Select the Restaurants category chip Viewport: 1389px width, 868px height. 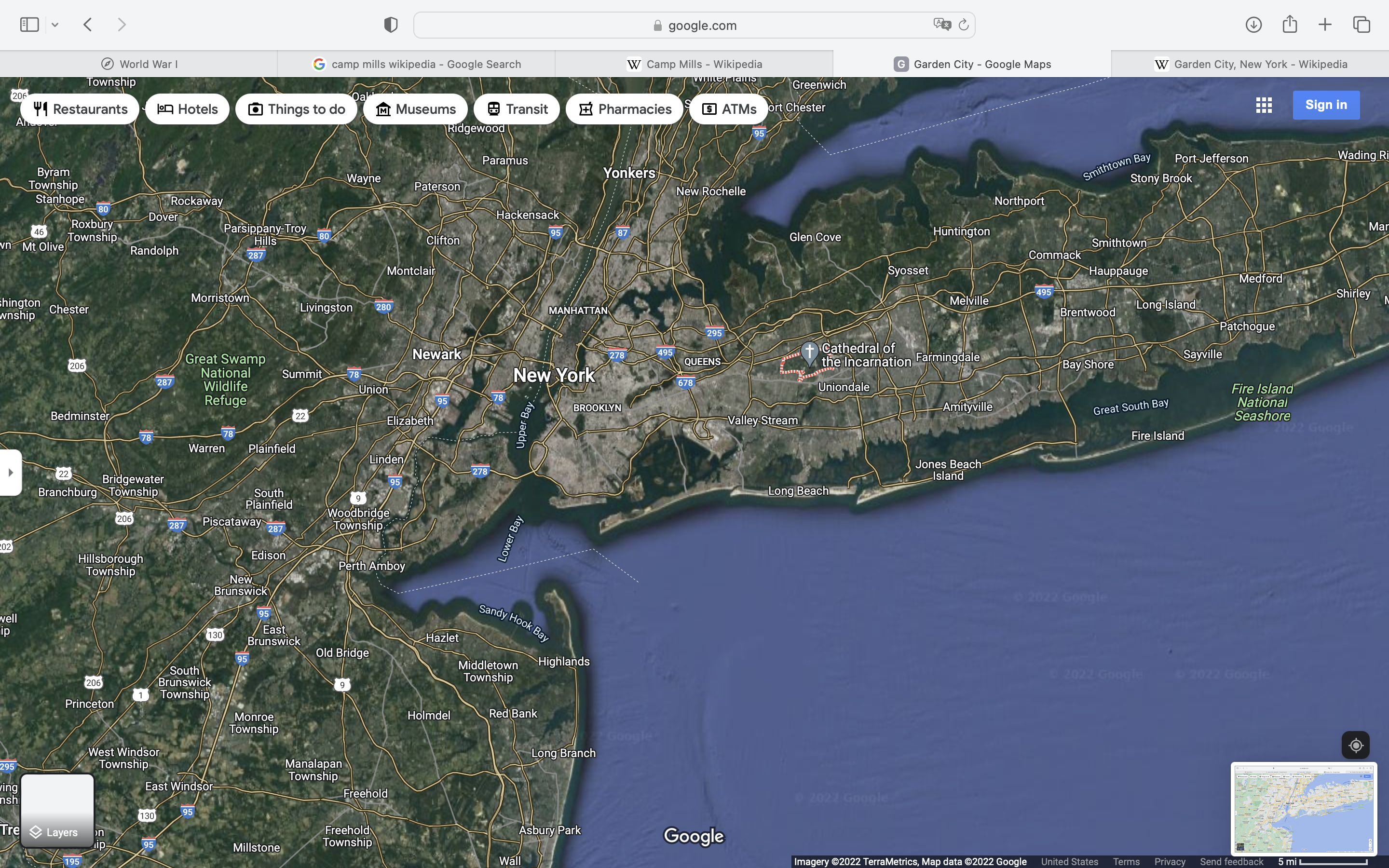click(x=80, y=109)
